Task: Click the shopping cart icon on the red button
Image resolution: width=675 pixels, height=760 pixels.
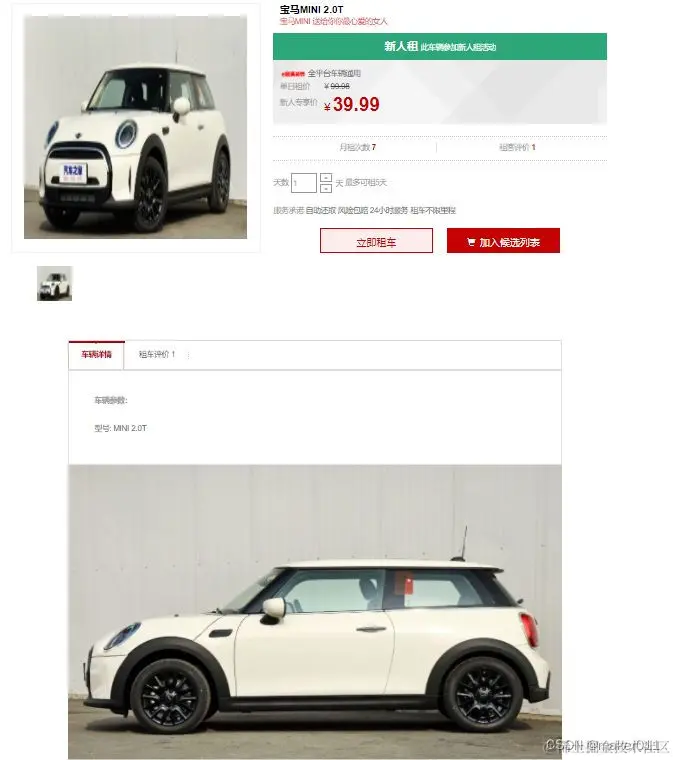Action: [471, 242]
